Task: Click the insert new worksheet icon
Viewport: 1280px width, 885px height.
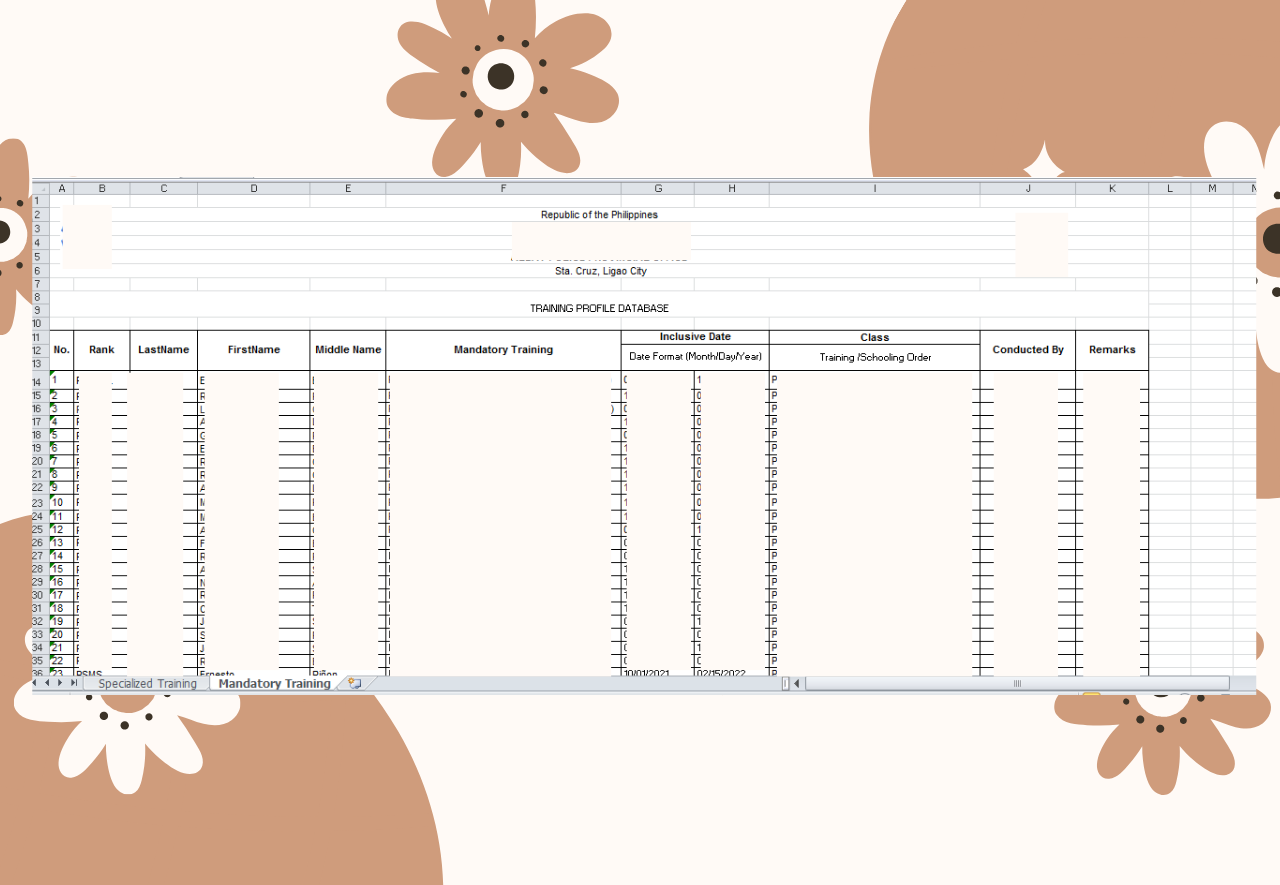Action: tap(354, 684)
